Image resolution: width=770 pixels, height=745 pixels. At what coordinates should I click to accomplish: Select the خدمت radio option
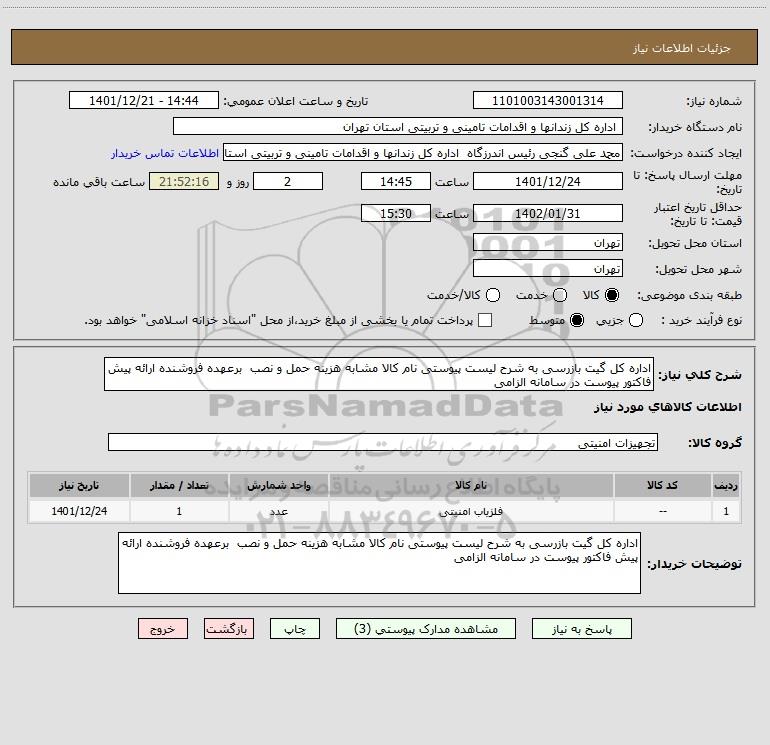559,296
